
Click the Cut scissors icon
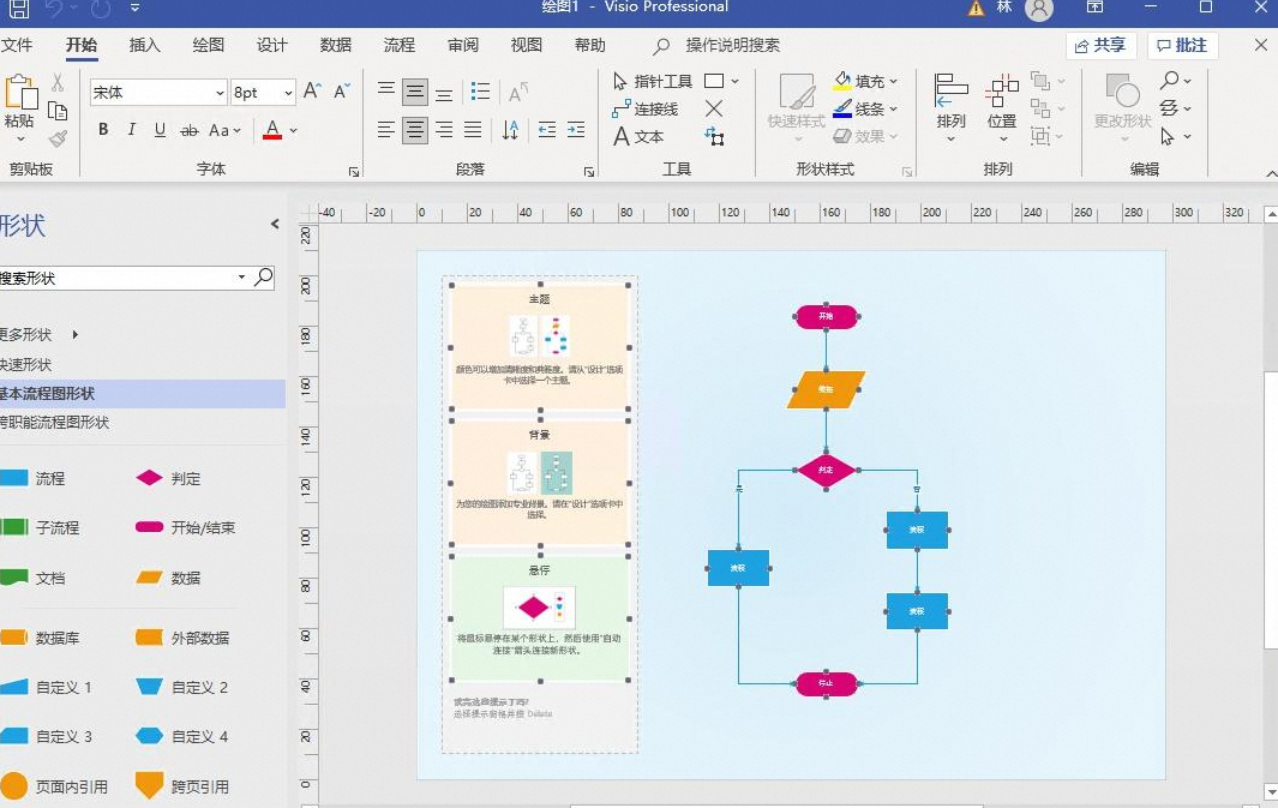[x=58, y=83]
